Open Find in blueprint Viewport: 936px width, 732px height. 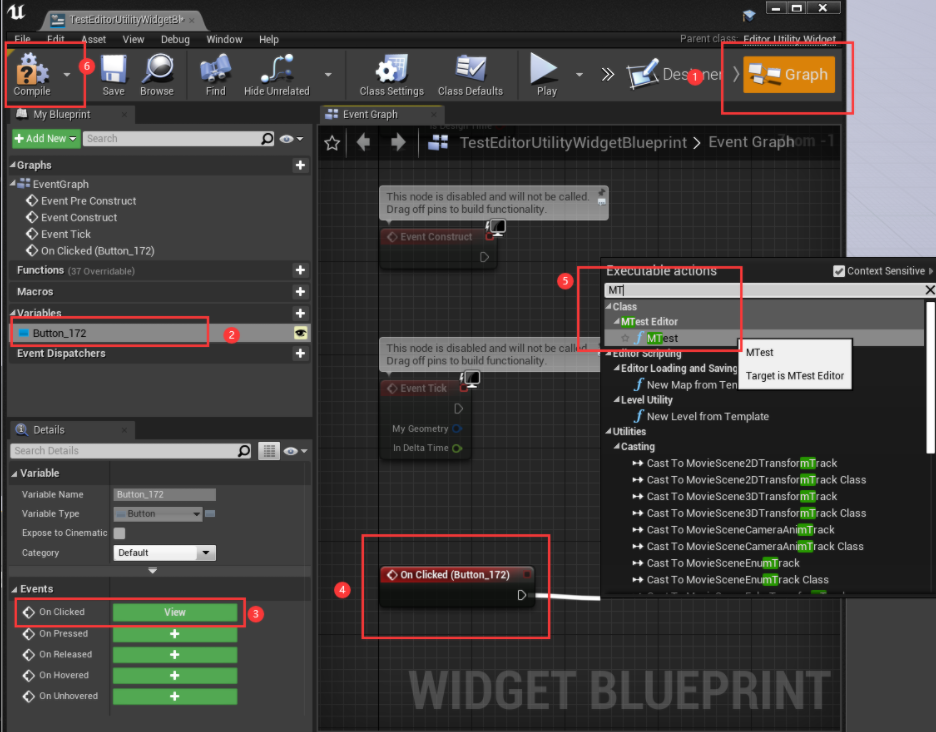click(215, 75)
